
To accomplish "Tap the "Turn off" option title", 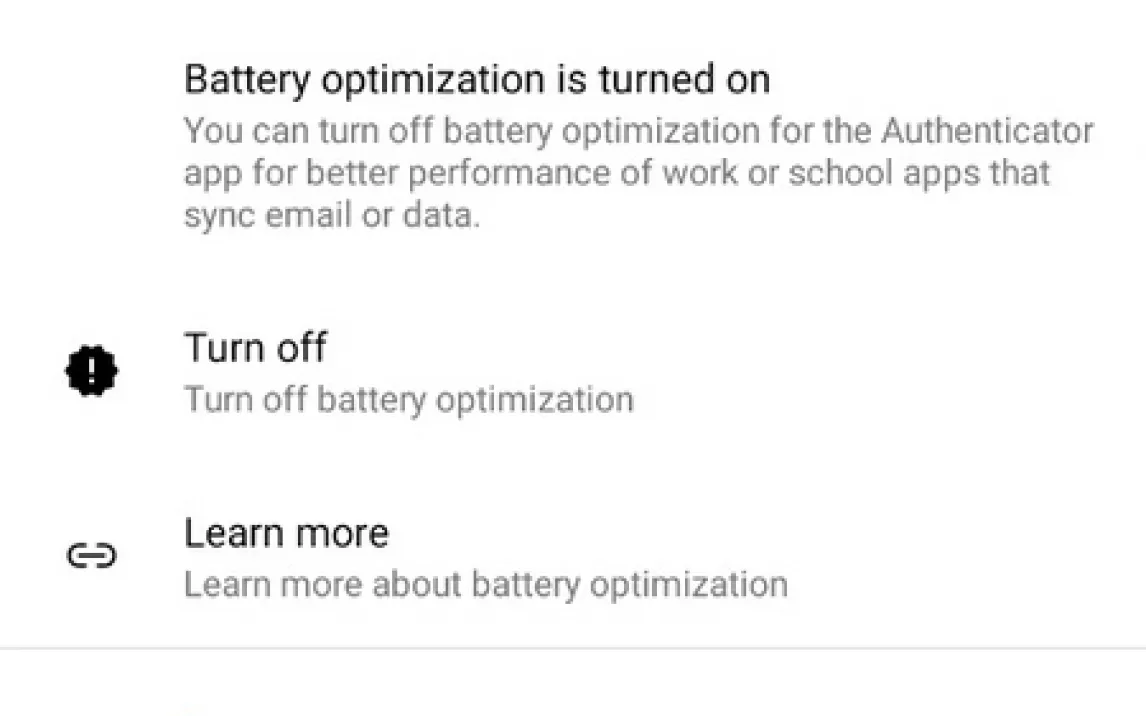I will pos(255,348).
